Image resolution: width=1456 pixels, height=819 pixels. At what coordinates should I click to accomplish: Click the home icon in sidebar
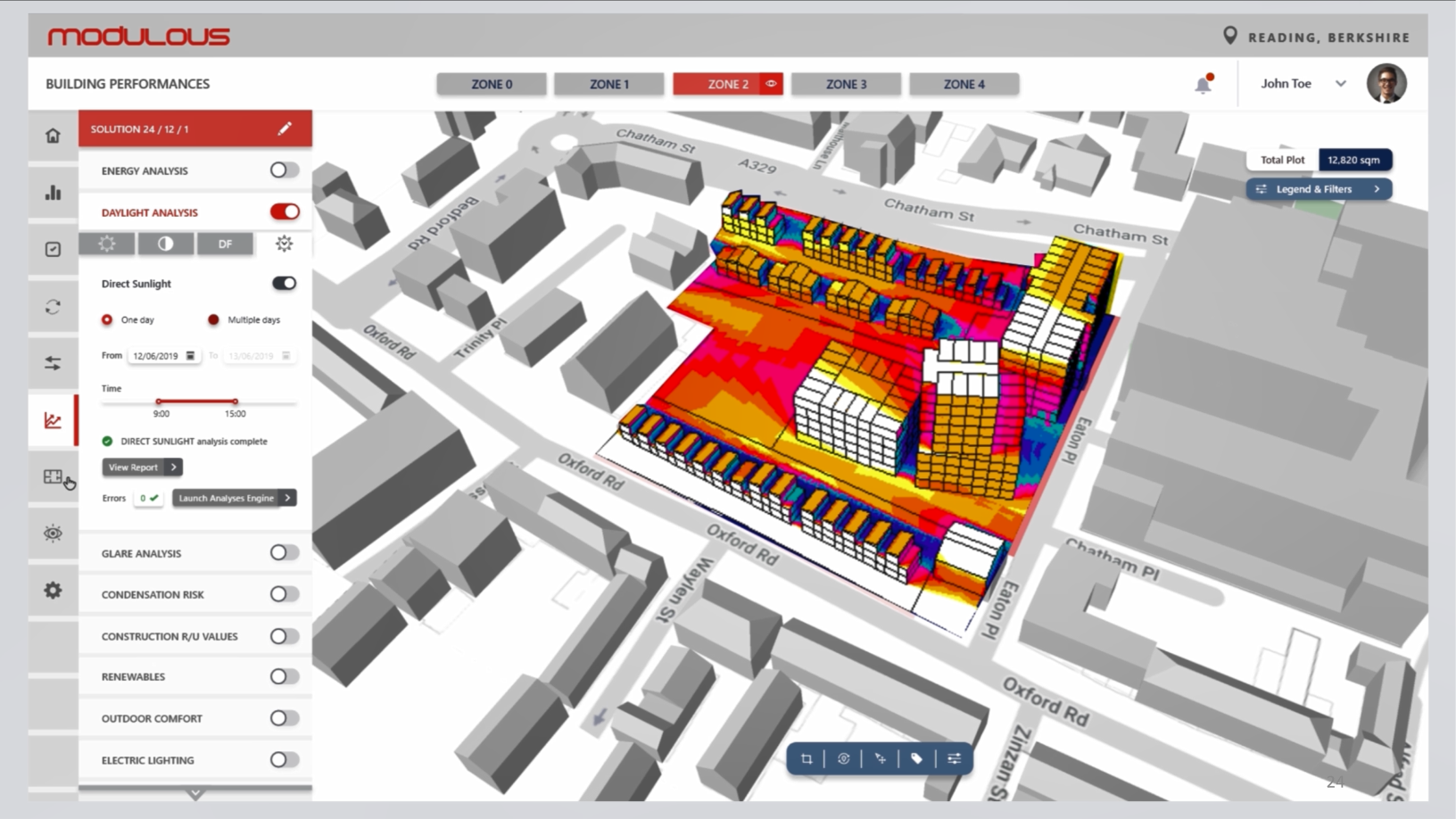(54, 136)
